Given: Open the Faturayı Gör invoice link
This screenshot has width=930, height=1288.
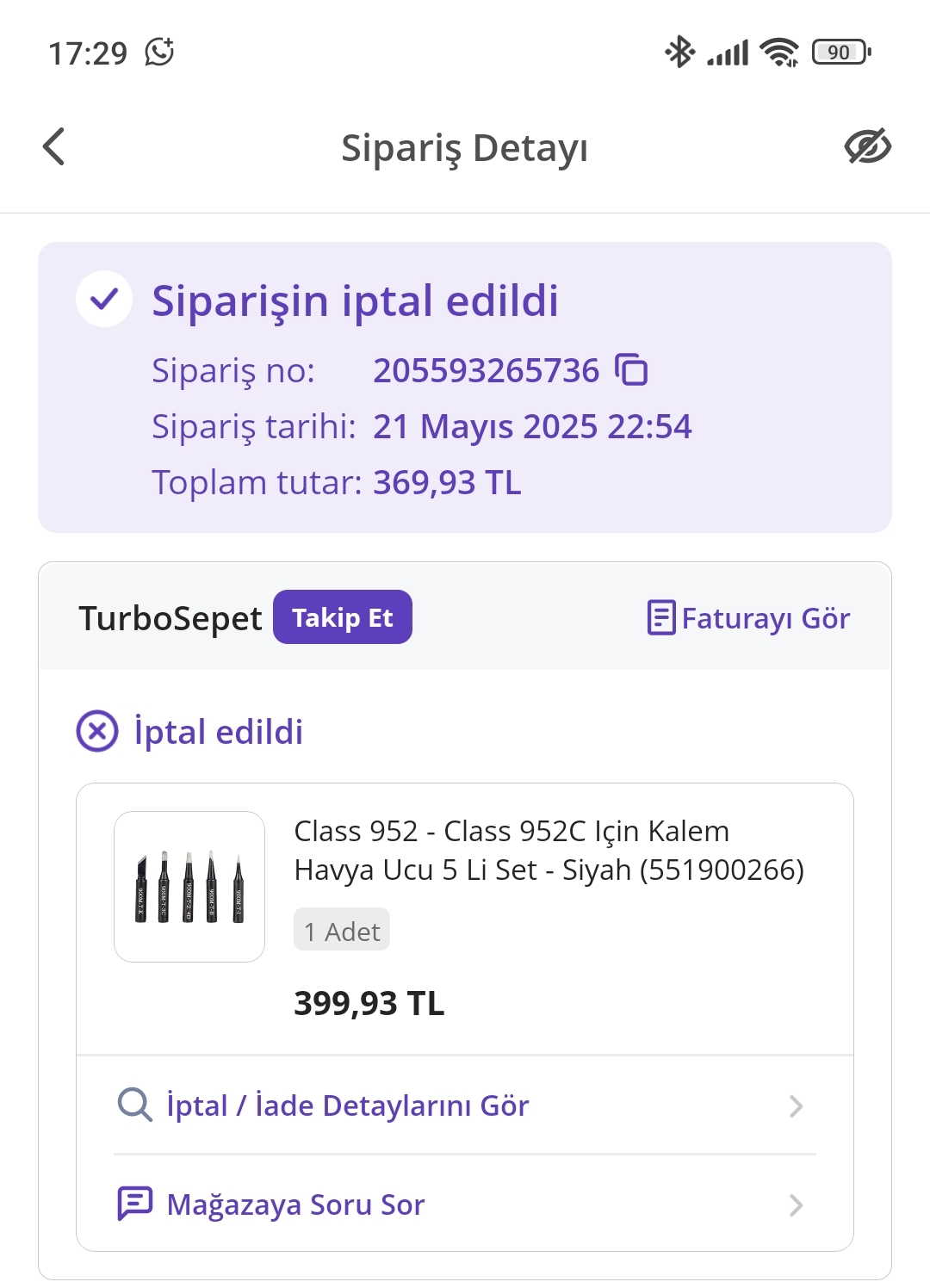Looking at the screenshot, I should pos(765,618).
